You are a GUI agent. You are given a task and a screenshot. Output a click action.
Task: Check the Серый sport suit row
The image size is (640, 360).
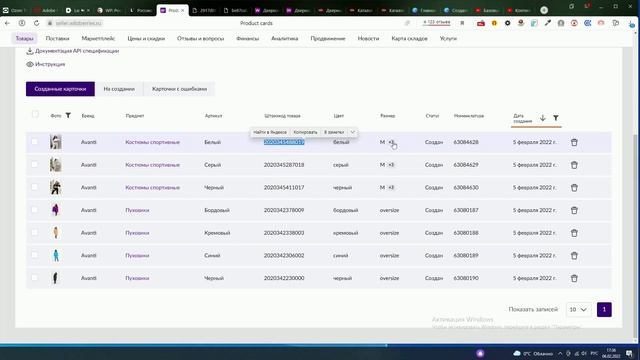34,164
